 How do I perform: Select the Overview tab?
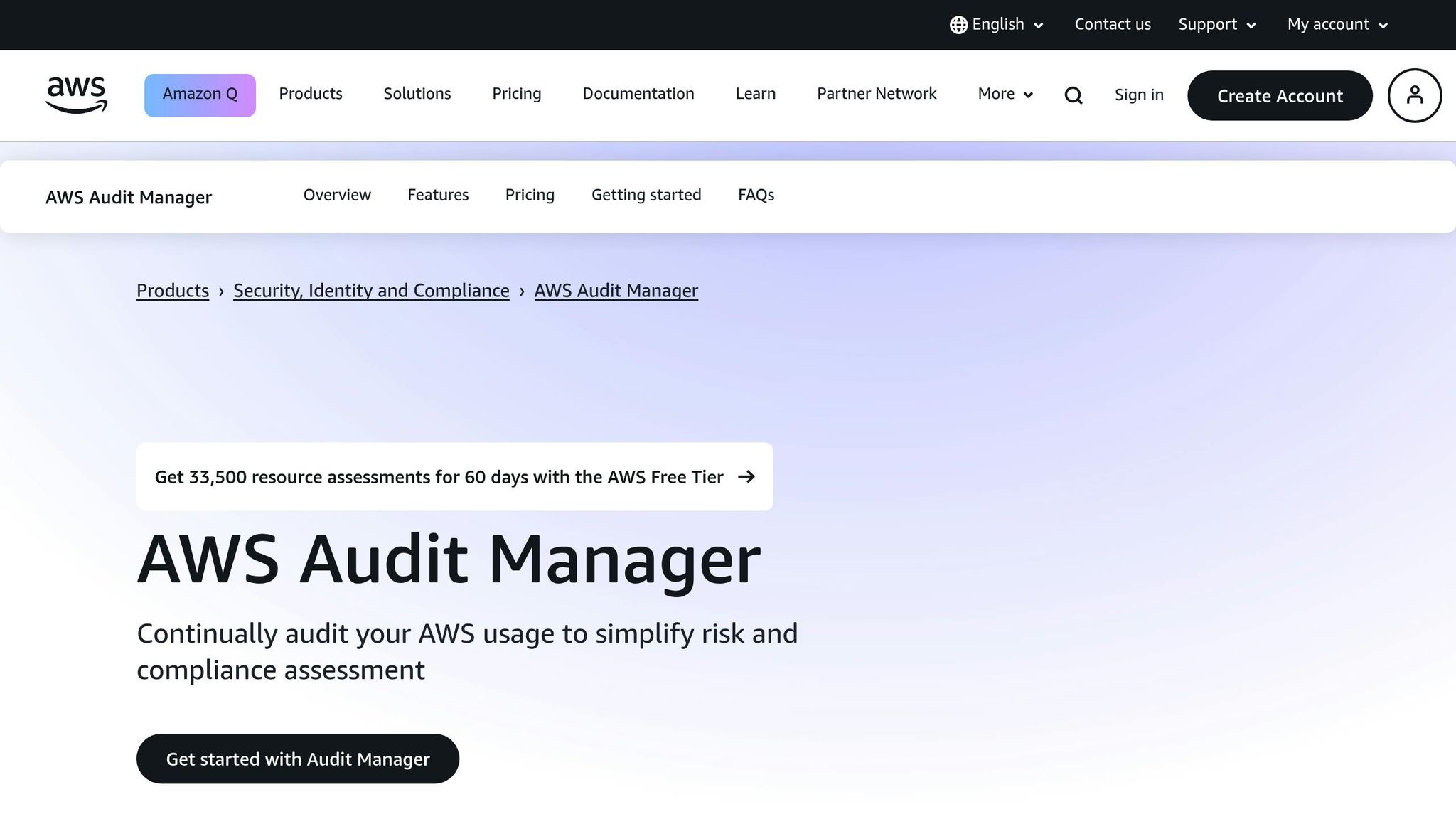pyautogui.click(x=337, y=195)
